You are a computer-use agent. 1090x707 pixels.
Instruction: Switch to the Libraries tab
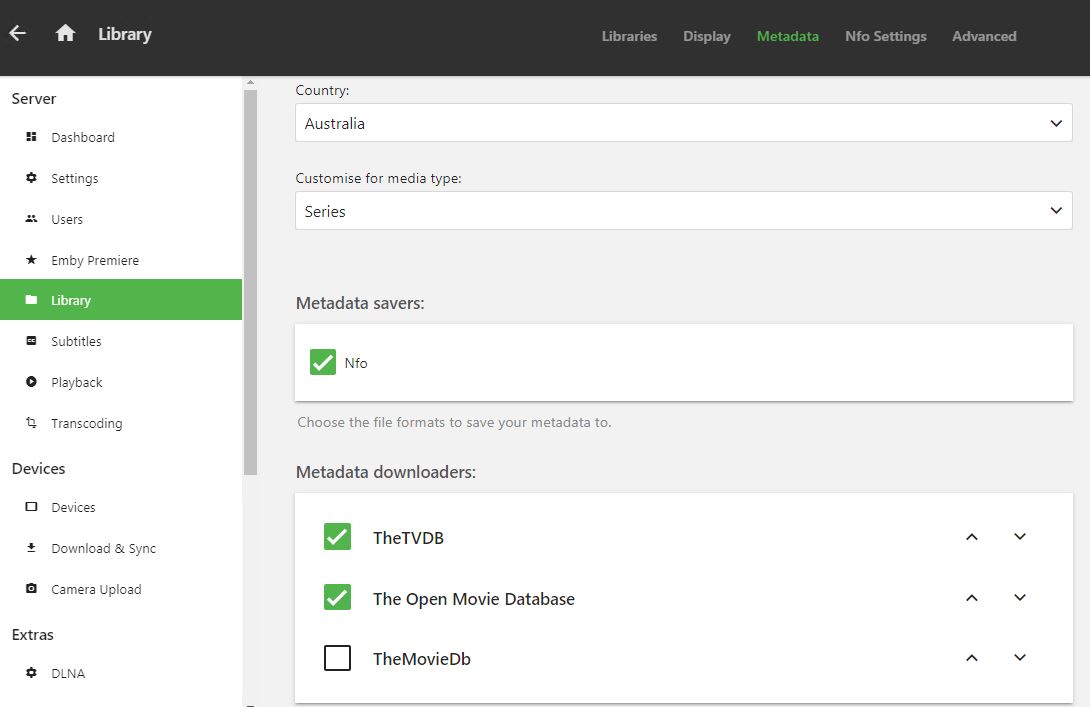click(629, 36)
